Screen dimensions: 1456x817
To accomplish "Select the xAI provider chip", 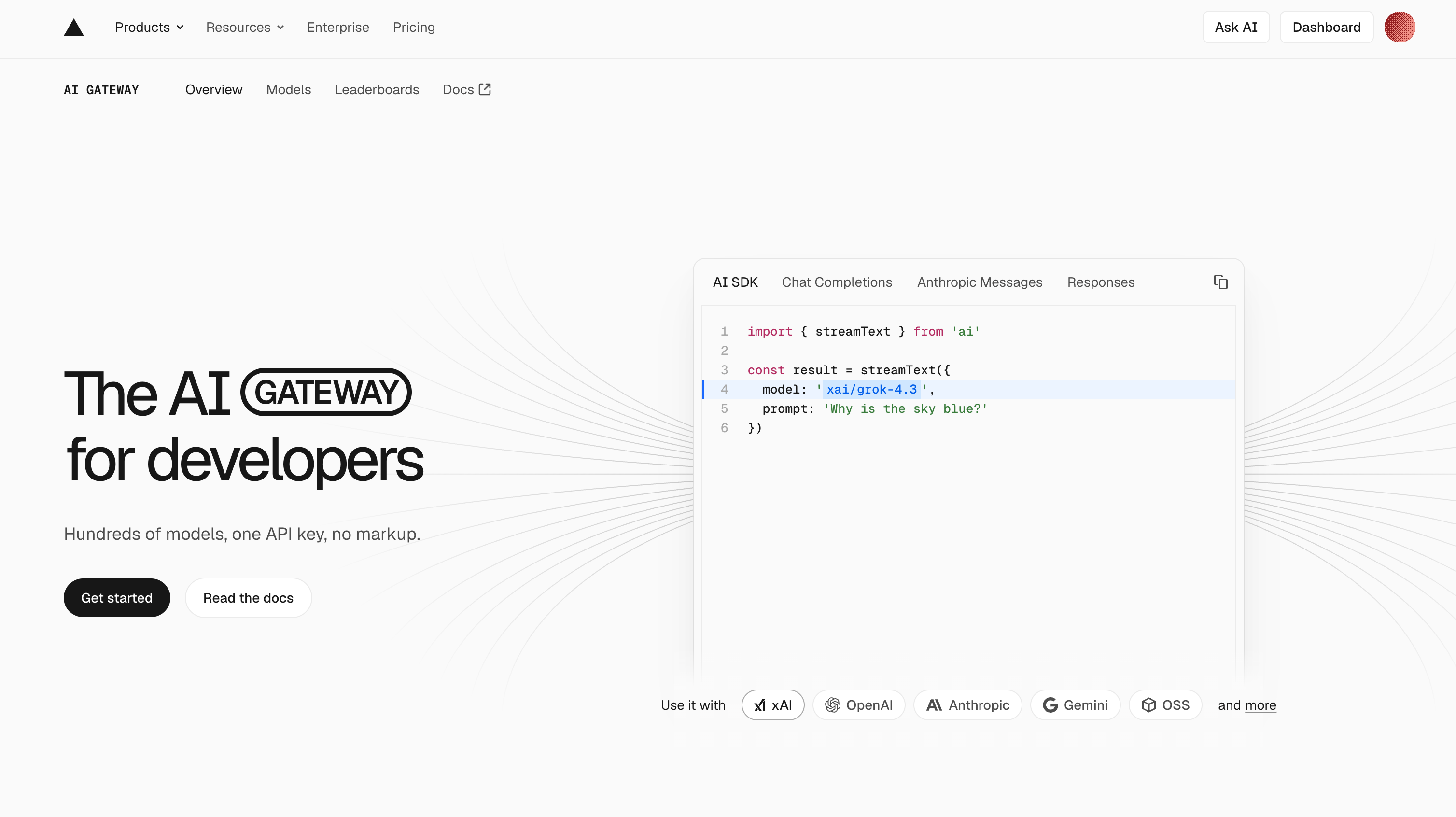I will [772, 705].
